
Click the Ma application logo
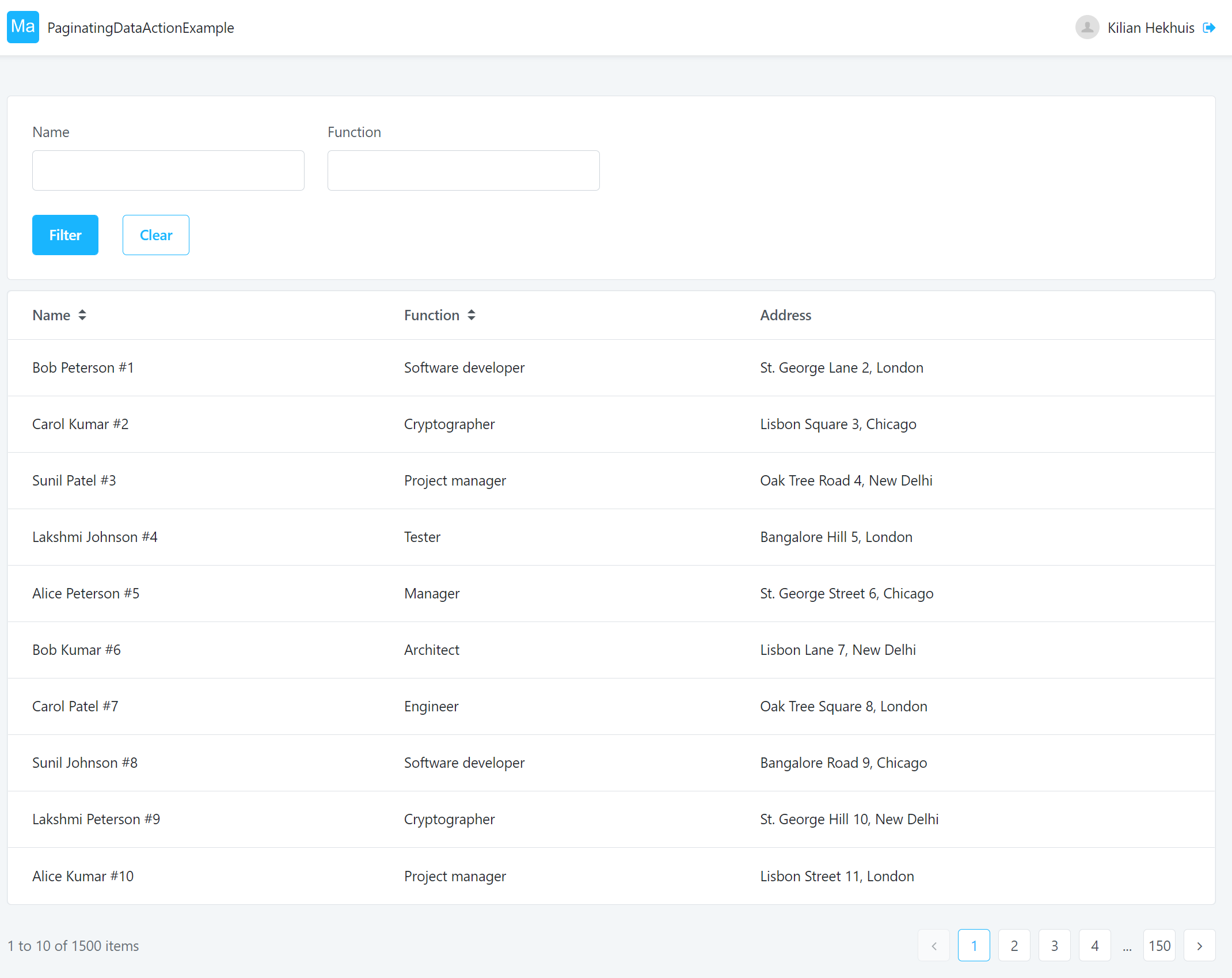click(22, 26)
